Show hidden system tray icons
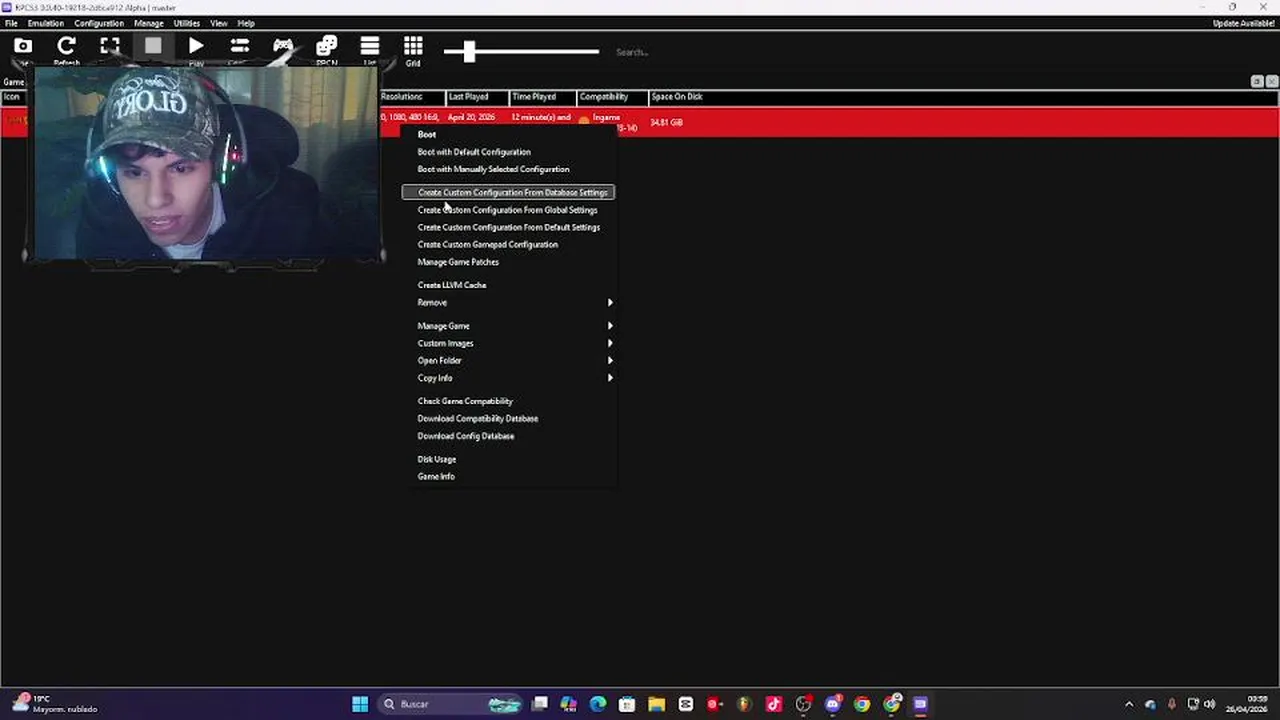1280x720 pixels. (x=1129, y=704)
